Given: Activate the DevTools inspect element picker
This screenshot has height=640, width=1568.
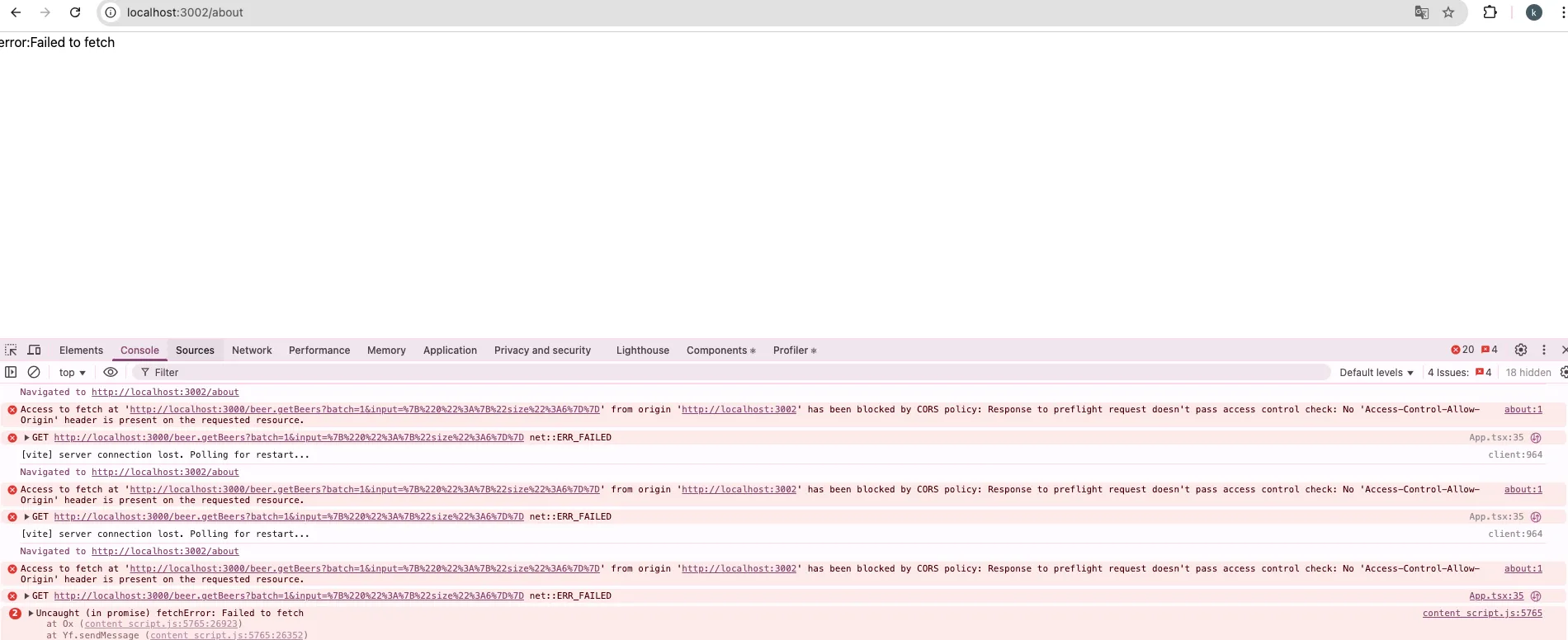Looking at the screenshot, I should [x=11, y=350].
